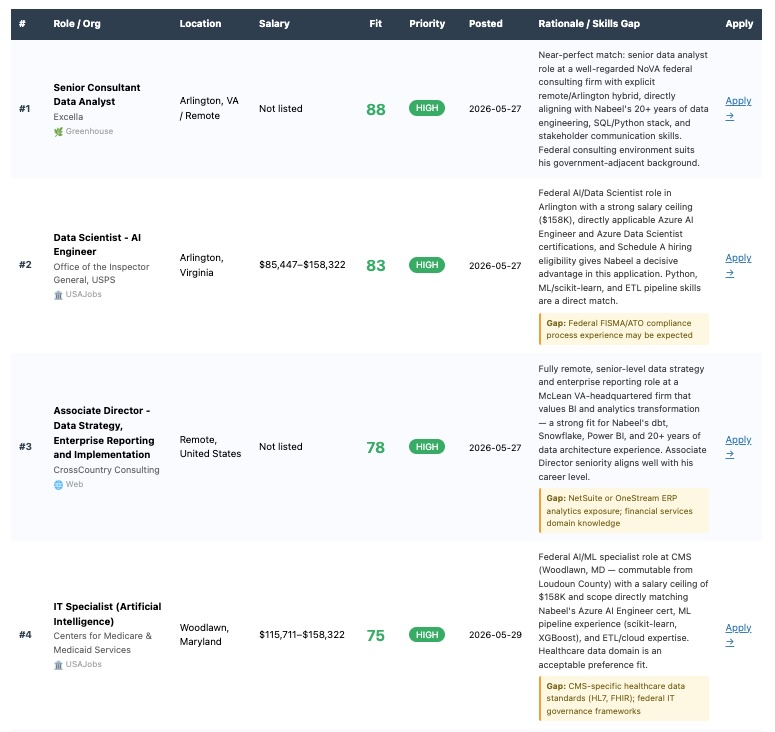Screen dimensions: 775x732
Task: Click the row number #3
Action: click(25, 447)
